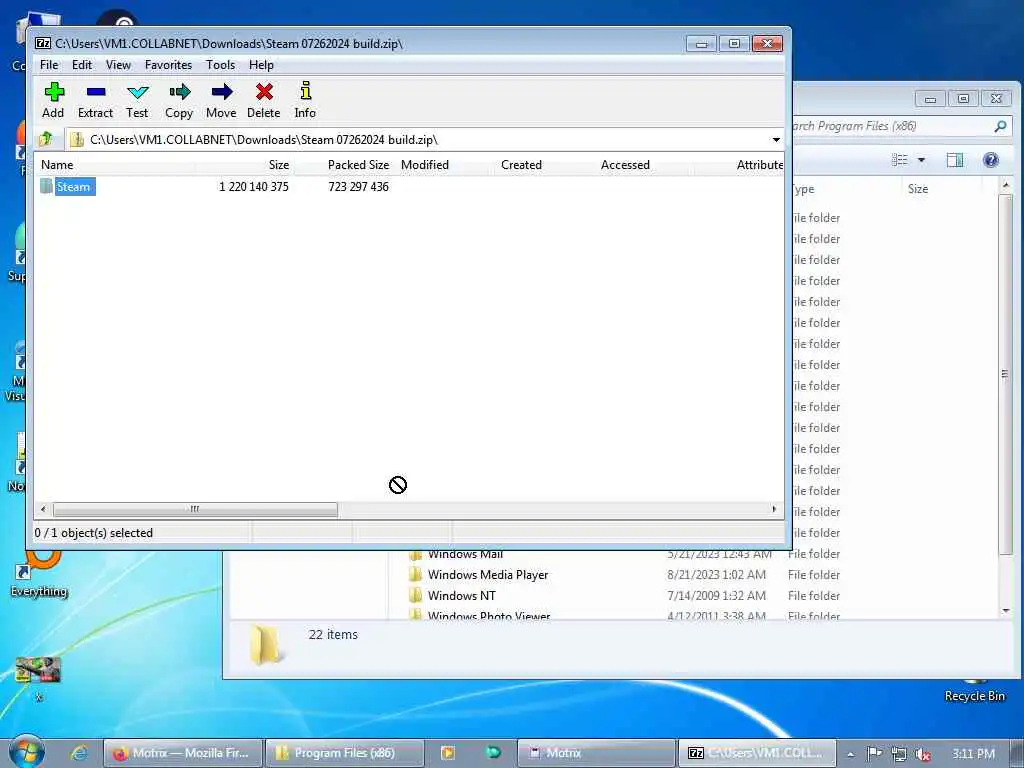Open the Everything desktop shortcut
Viewport: 1024px width, 768px height.
coord(39,573)
